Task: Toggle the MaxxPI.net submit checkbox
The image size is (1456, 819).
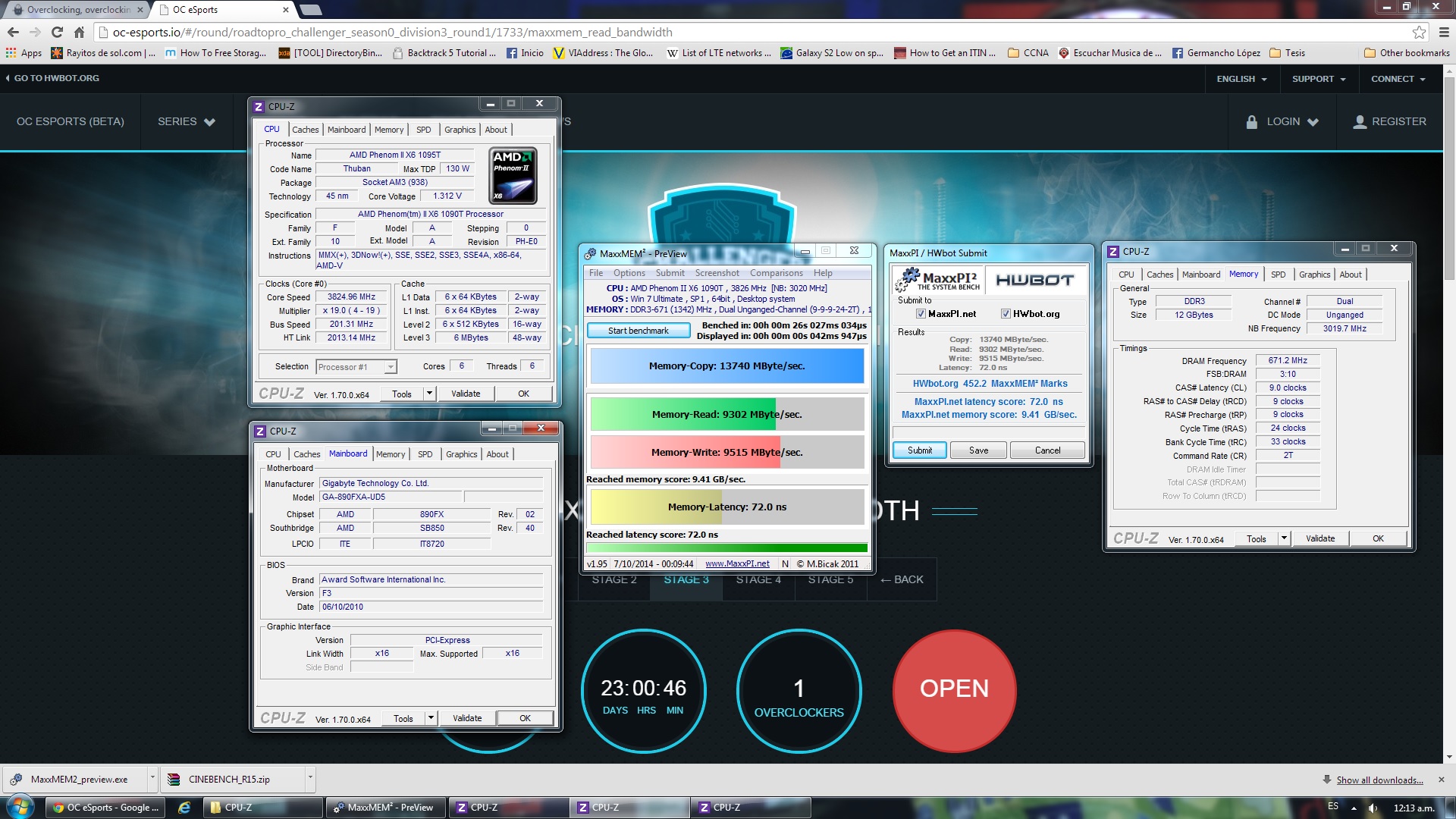Action: 921,314
